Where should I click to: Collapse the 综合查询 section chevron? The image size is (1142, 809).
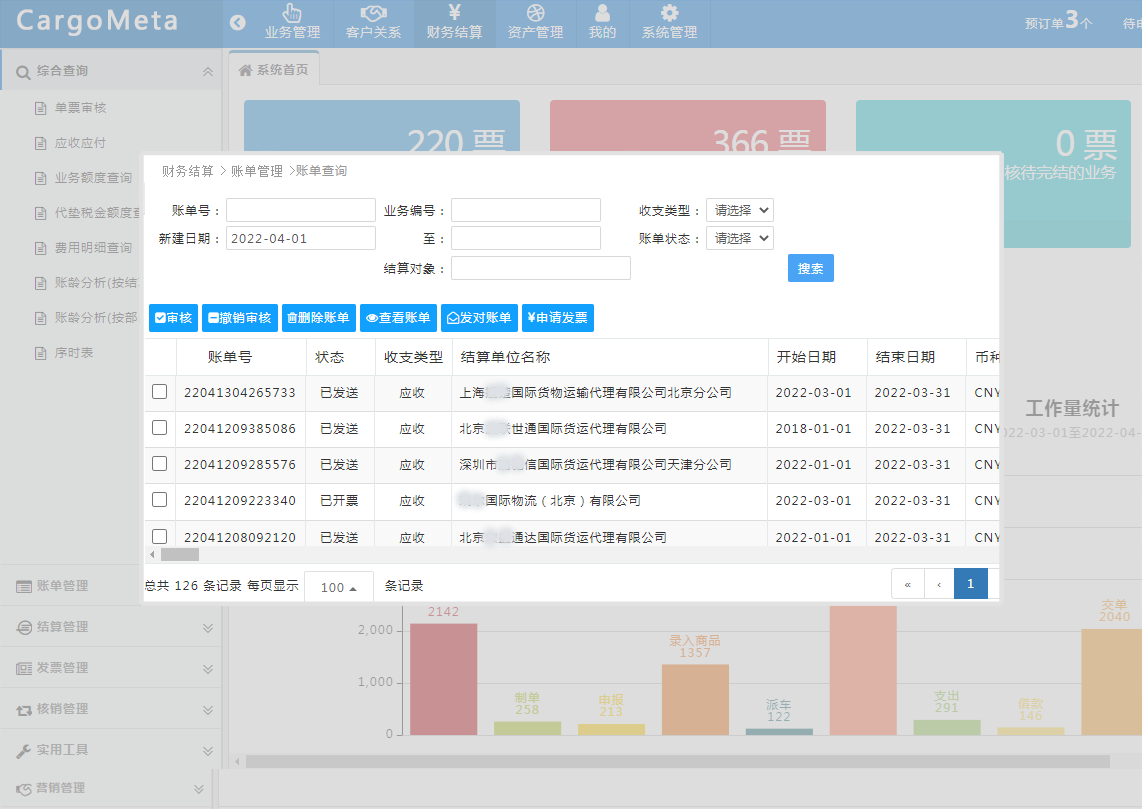click(208, 71)
